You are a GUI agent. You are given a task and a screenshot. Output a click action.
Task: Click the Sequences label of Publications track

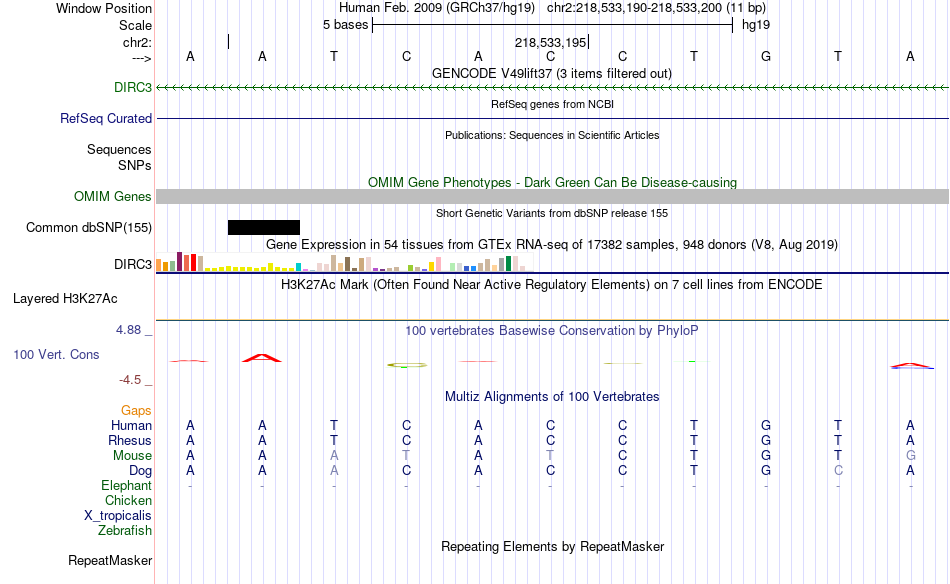pos(119,149)
